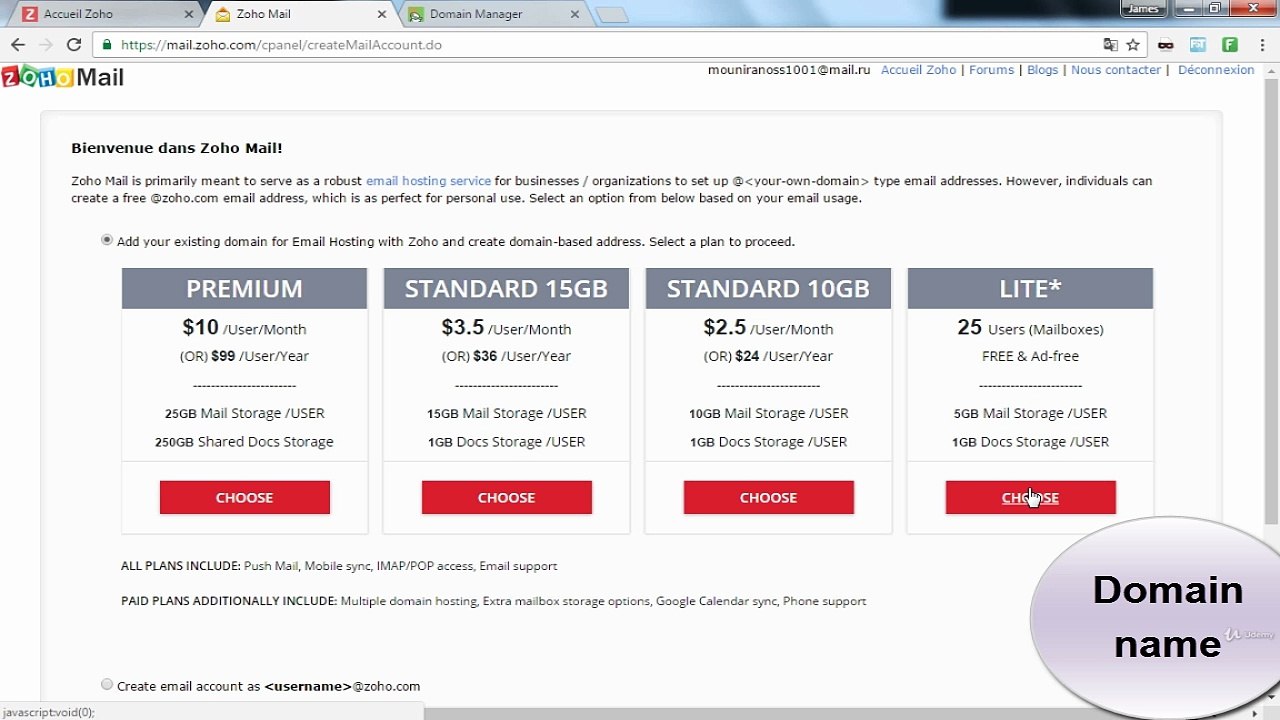Click the (OR) $36 /User/Year text
Viewport: 1280px width, 720px height.
tap(507, 356)
